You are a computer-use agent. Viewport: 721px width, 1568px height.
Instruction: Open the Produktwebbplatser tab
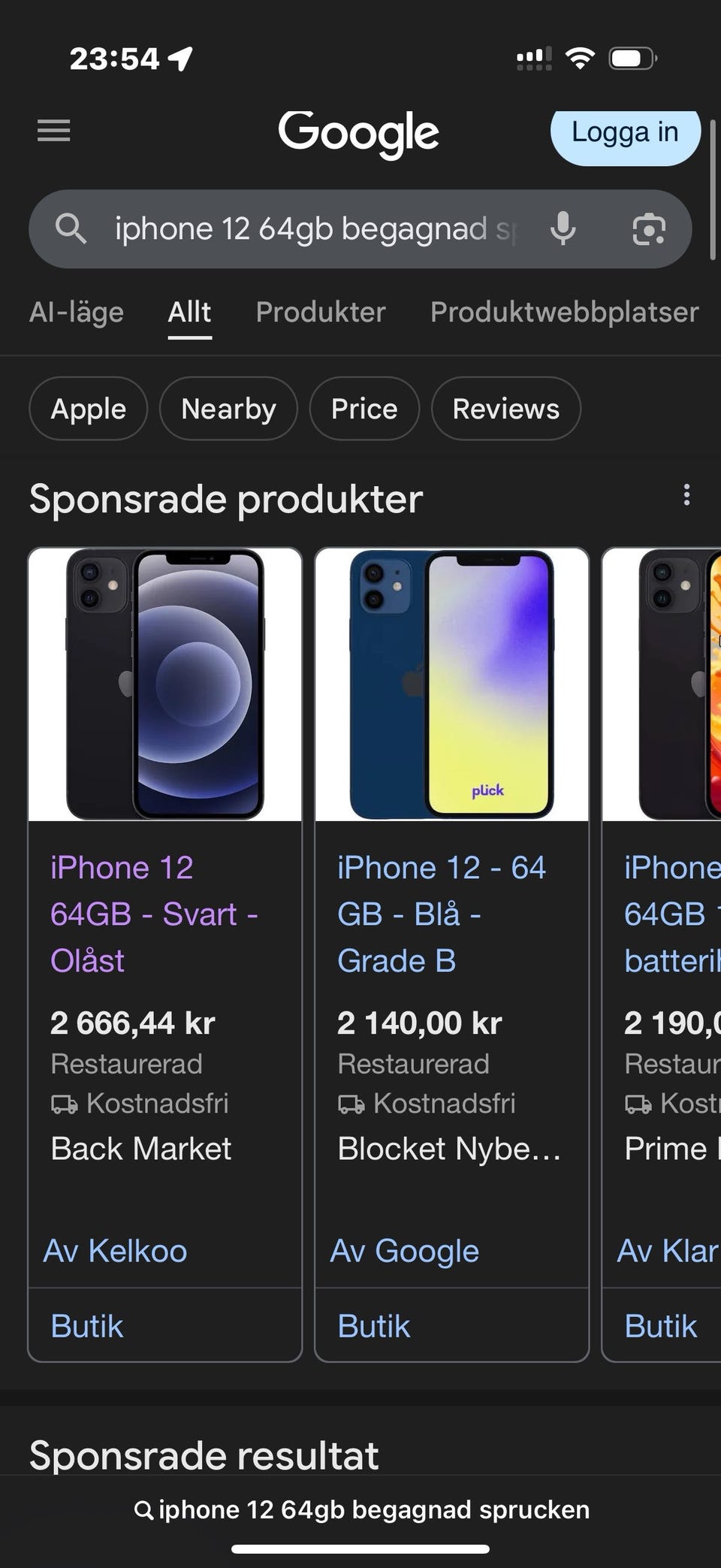[564, 312]
